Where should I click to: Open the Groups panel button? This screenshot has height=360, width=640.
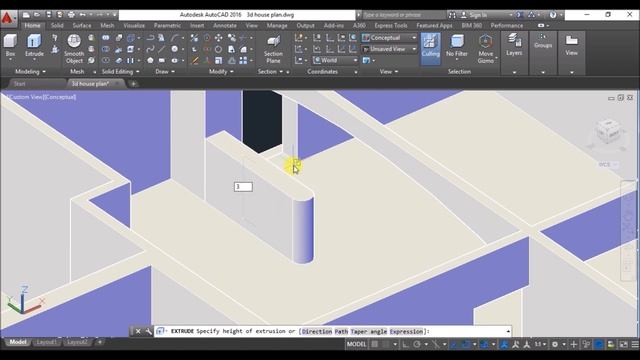pos(543,42)
